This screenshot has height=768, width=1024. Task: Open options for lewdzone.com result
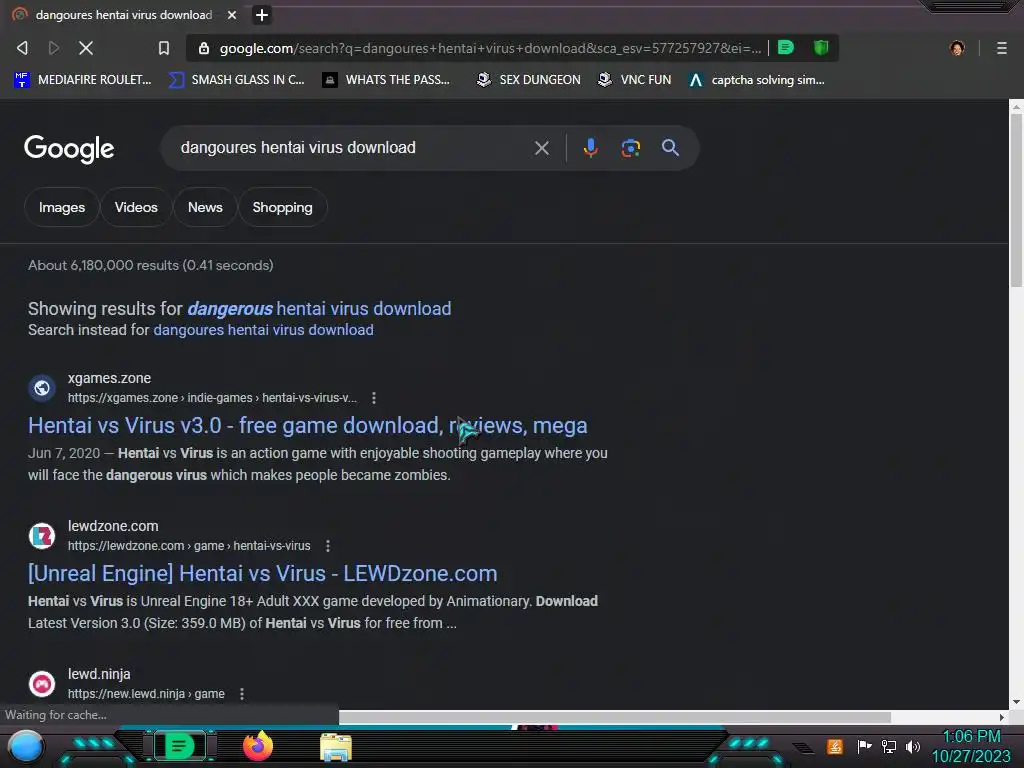coord(328,545)
